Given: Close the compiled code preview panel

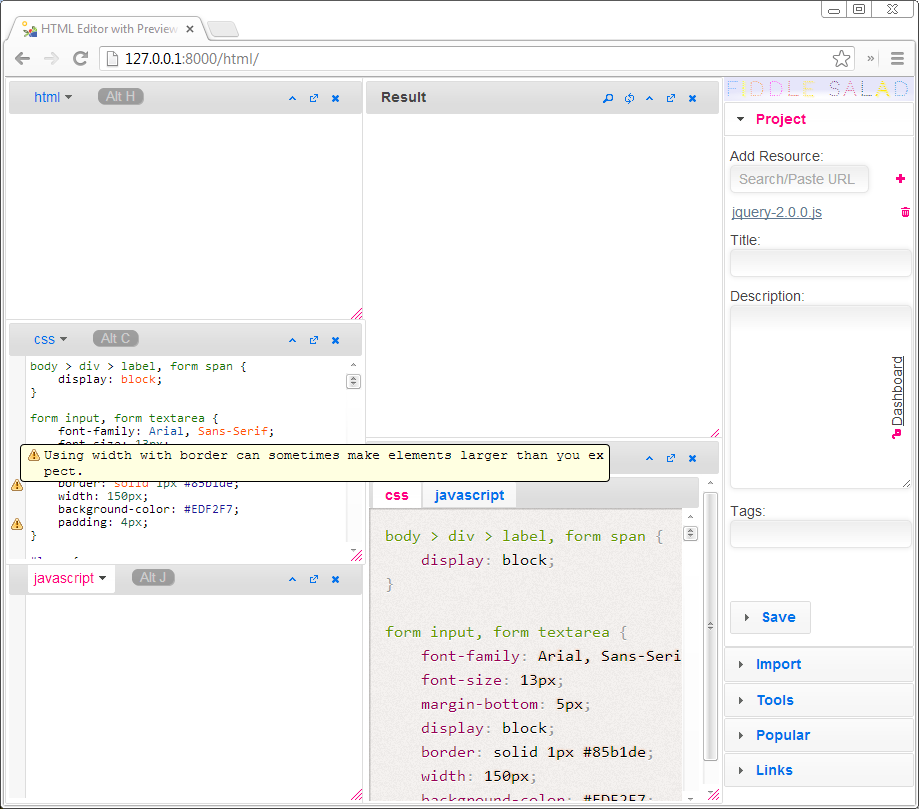Looking at the screenshot, I should 692,458.
